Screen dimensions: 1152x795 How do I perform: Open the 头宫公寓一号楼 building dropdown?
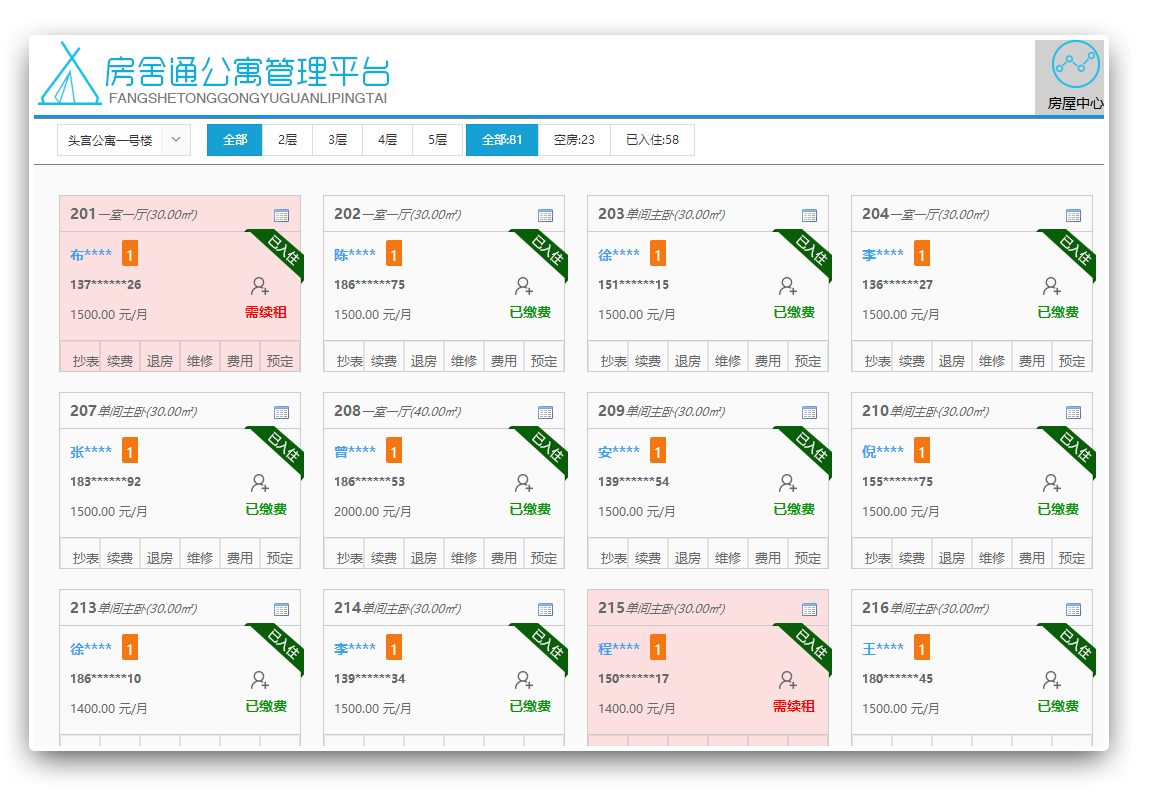[123, 141]
